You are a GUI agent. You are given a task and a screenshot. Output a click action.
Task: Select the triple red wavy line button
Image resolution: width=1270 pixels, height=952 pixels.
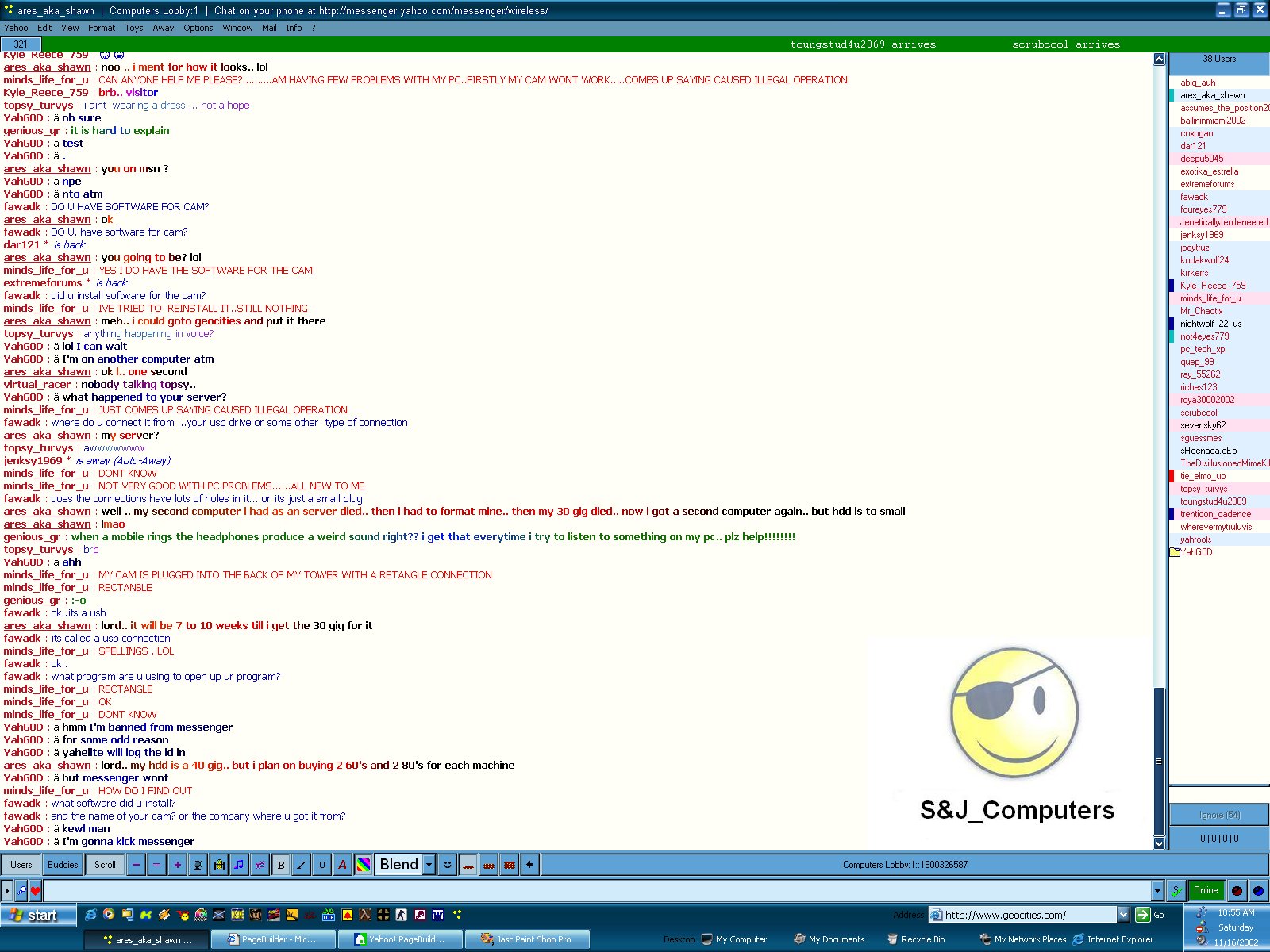tap(510, 865)
